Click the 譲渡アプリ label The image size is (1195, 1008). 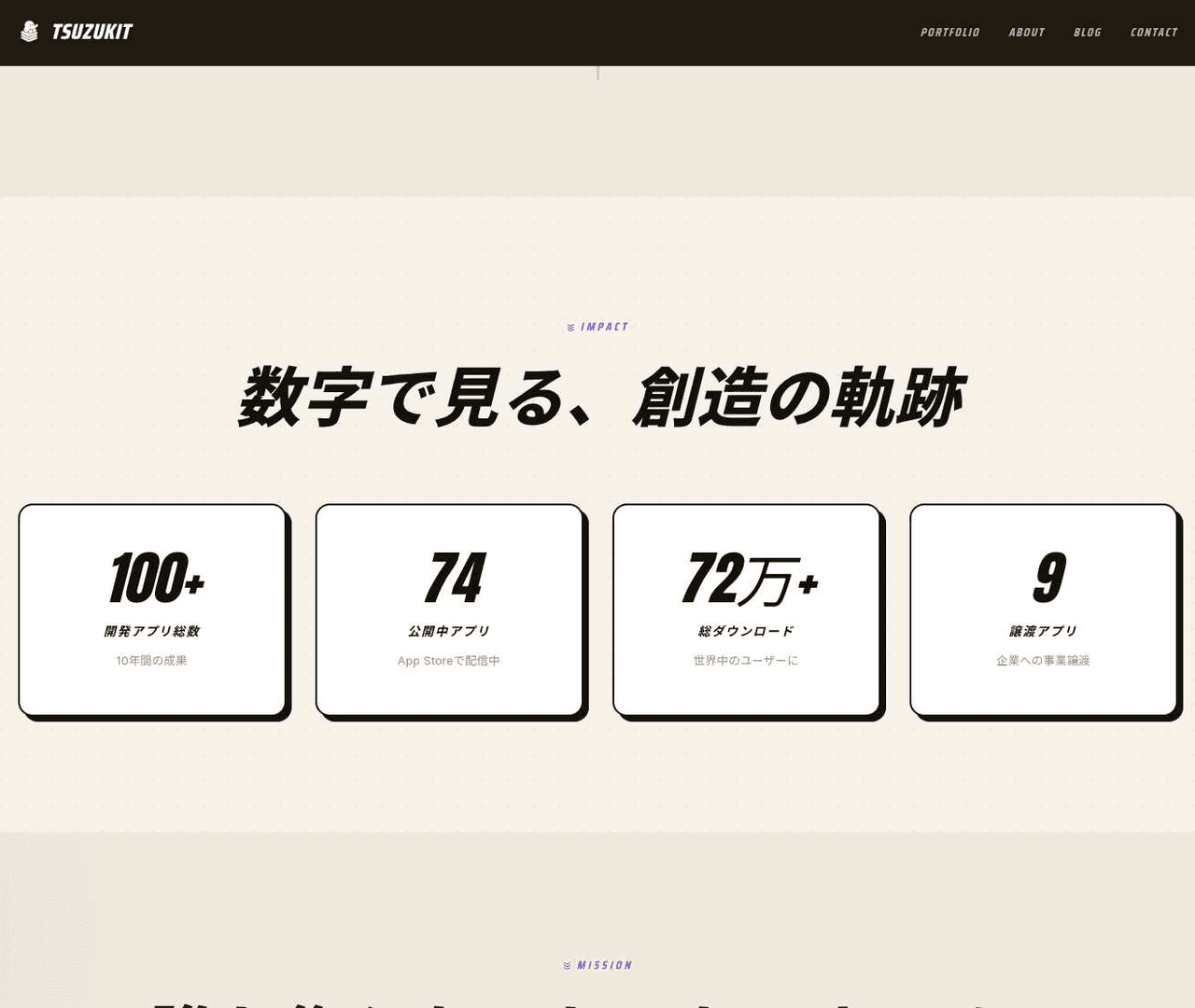tap(1043, 631)
